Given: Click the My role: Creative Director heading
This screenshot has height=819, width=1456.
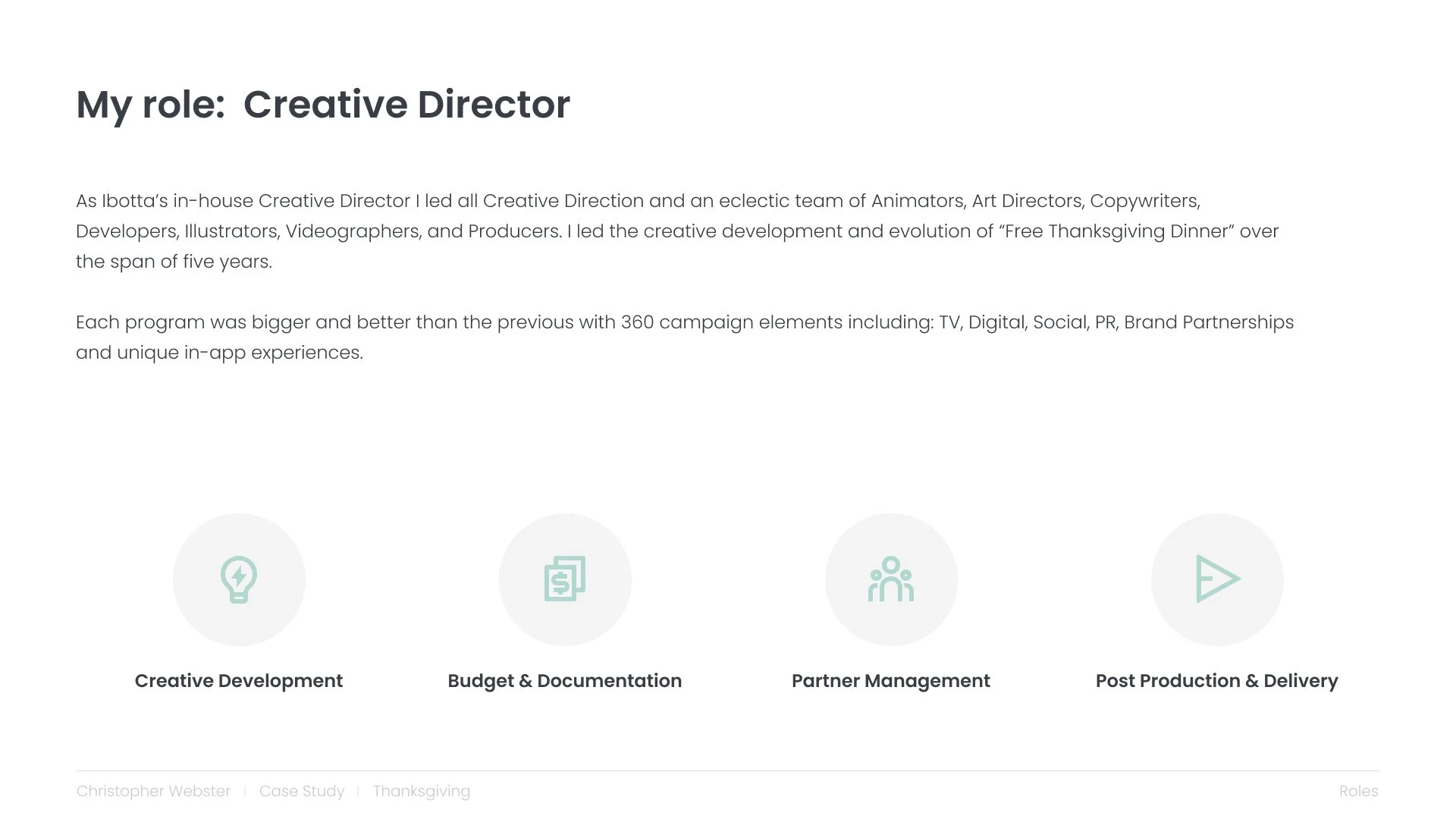Looking at the screenshot, I should tap(323, 105).
